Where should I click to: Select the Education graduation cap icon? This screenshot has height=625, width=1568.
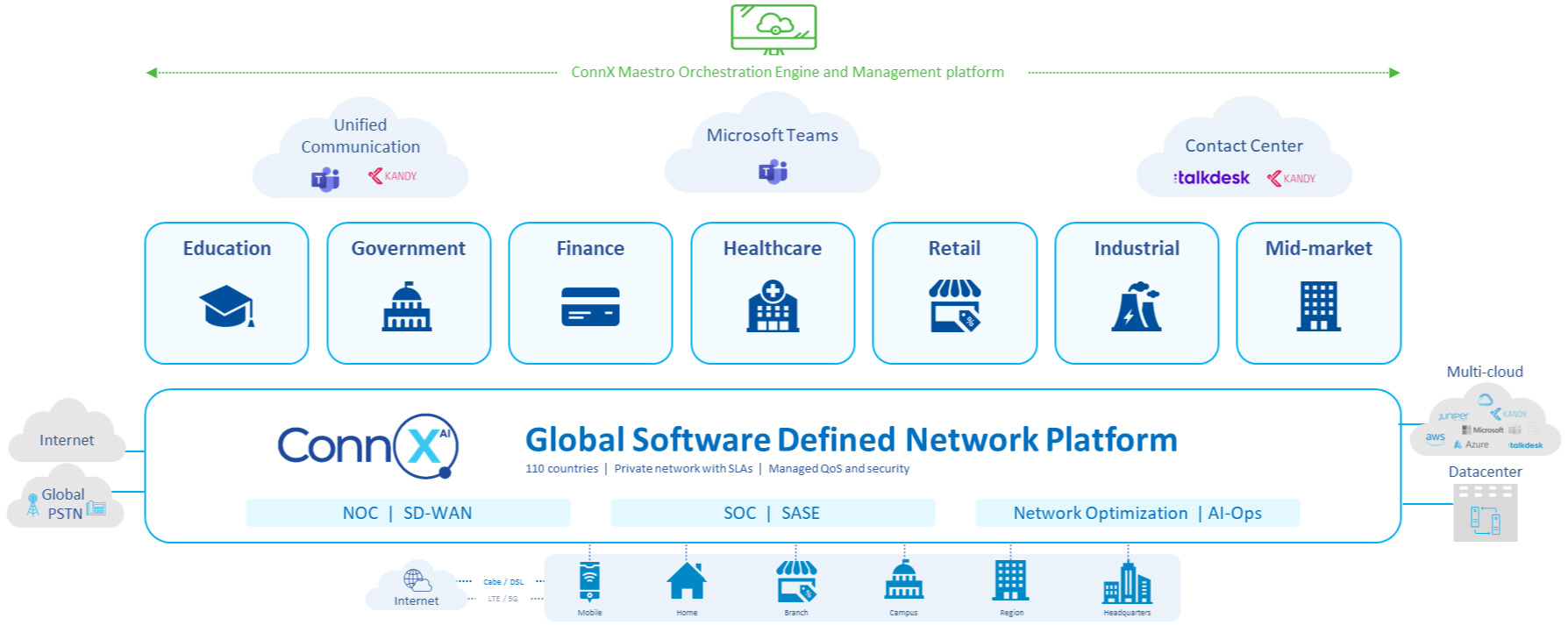tap(227, 306)
